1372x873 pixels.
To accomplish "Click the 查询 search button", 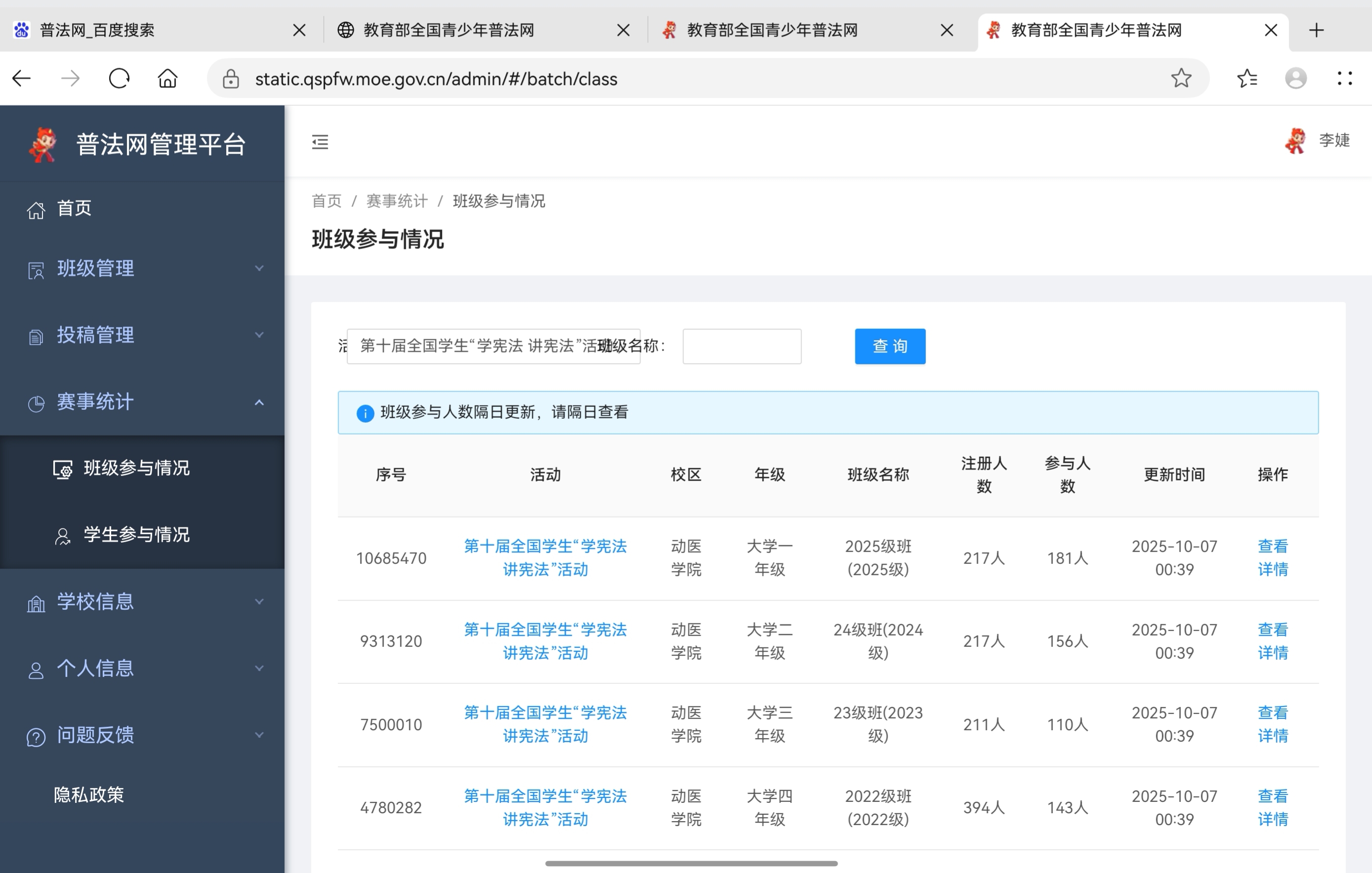I will (x=889, y=346).
